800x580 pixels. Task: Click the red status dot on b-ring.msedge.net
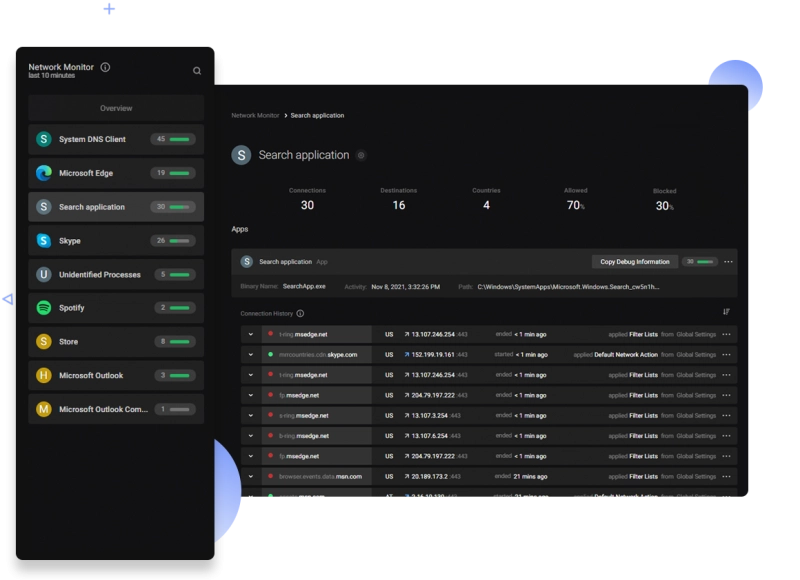pyautogui.click(x=270, y=436)
